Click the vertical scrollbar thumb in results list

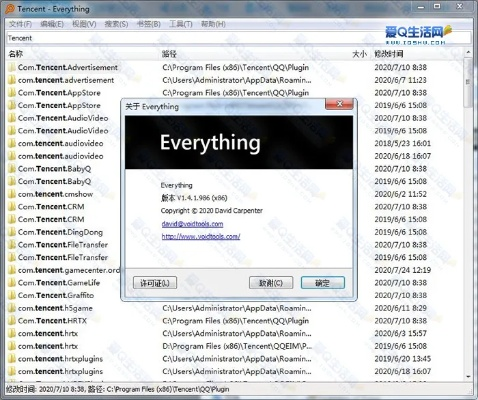pos(468,82)
